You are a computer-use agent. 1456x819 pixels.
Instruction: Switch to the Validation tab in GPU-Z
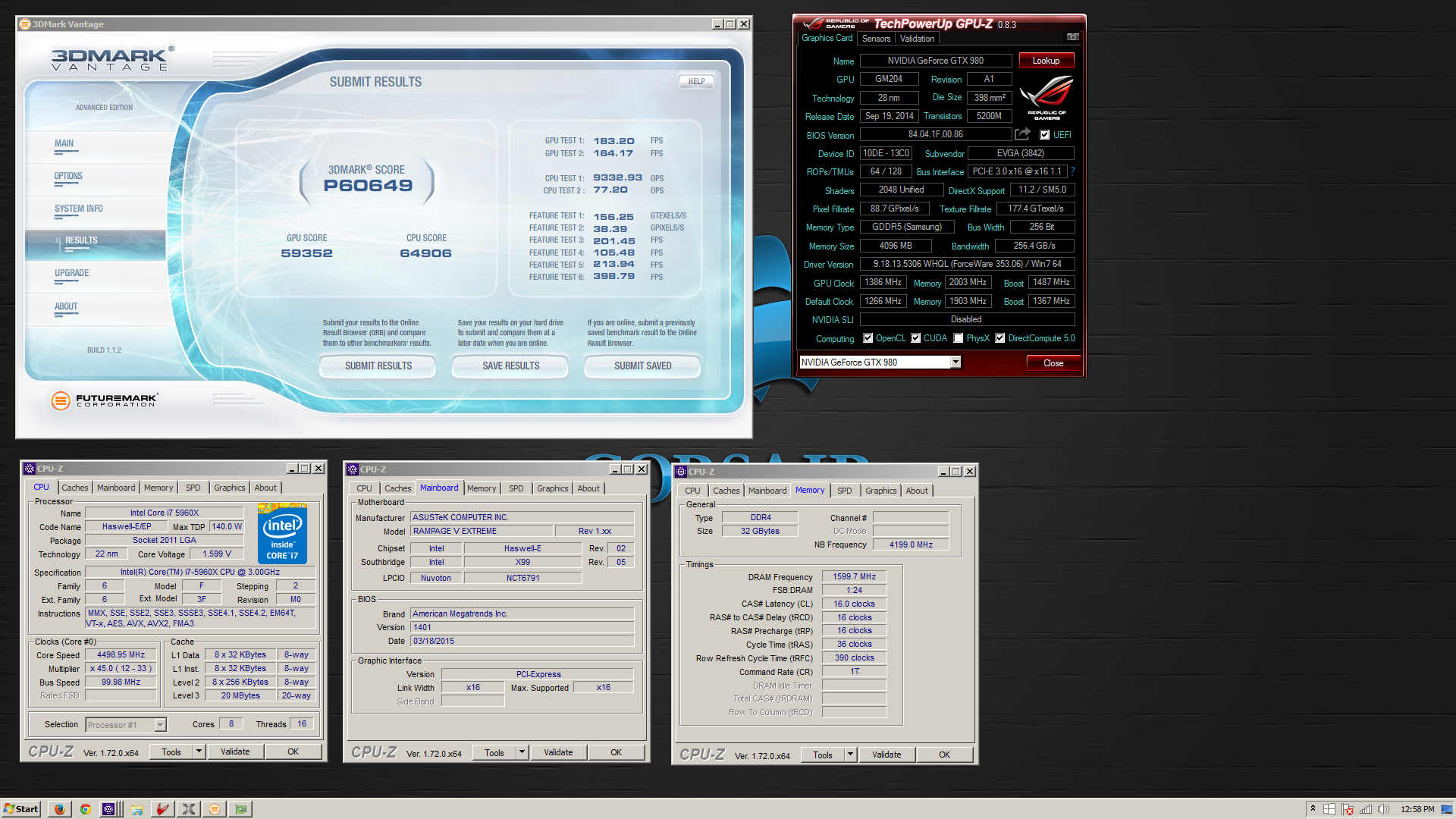(918, 39)
